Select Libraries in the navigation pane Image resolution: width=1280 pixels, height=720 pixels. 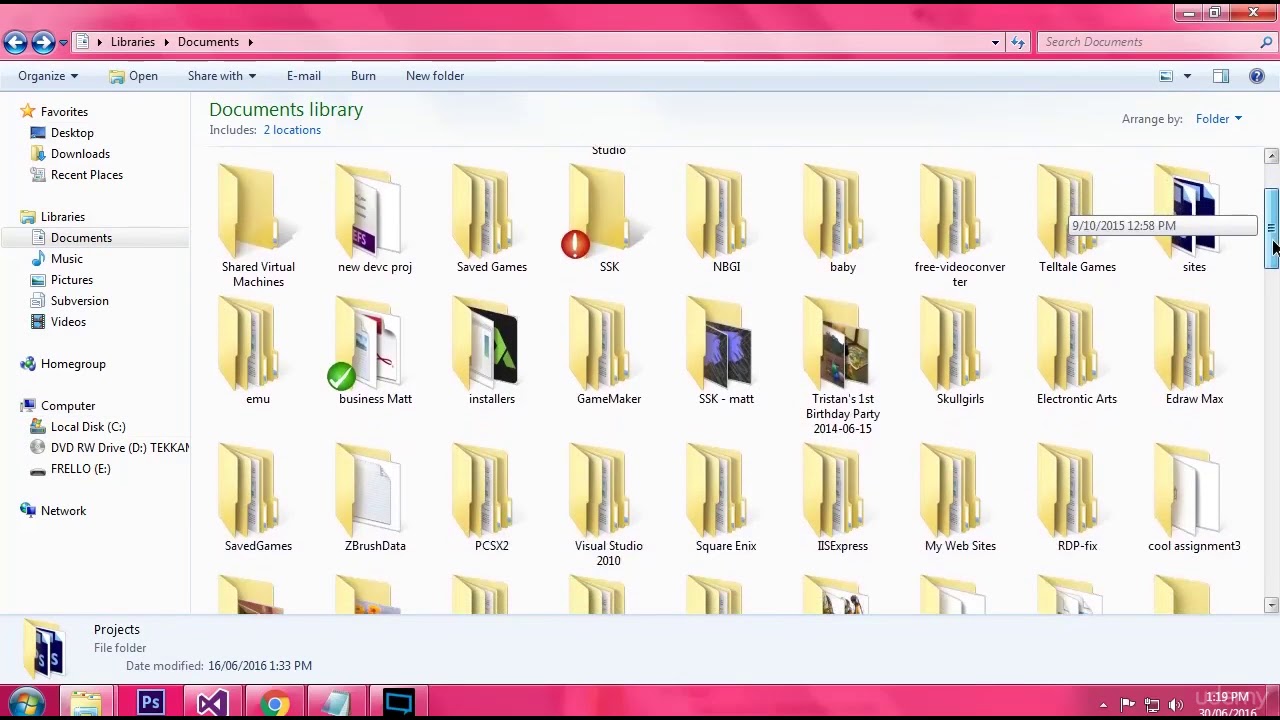pyautogui.click(x=63, y=217)
